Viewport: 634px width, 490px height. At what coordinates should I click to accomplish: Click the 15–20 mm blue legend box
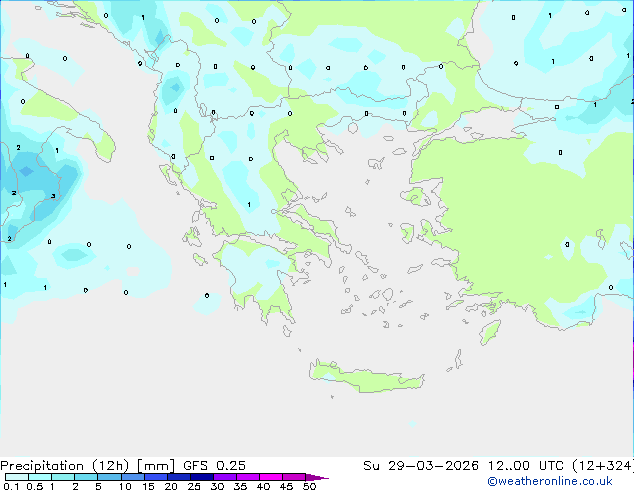point(155,477)
